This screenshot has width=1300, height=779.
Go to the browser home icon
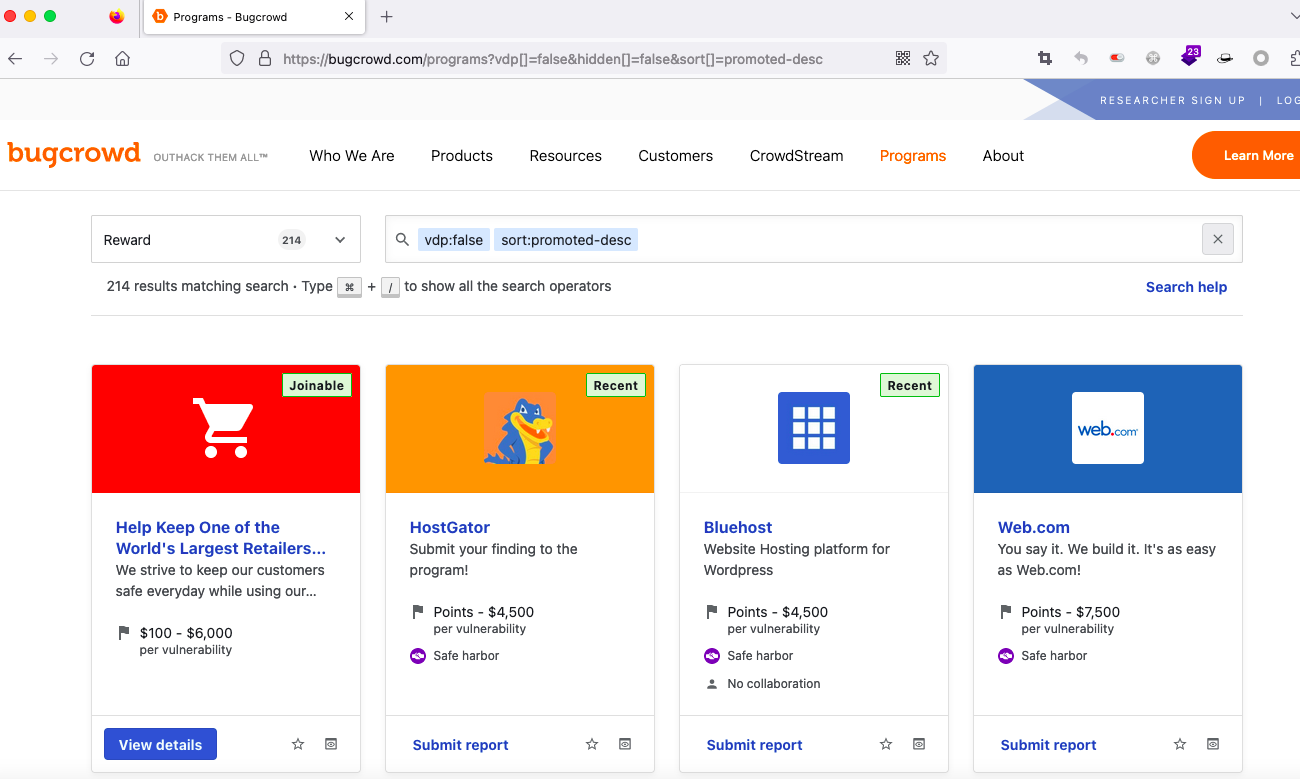click(x=122, y=58)
